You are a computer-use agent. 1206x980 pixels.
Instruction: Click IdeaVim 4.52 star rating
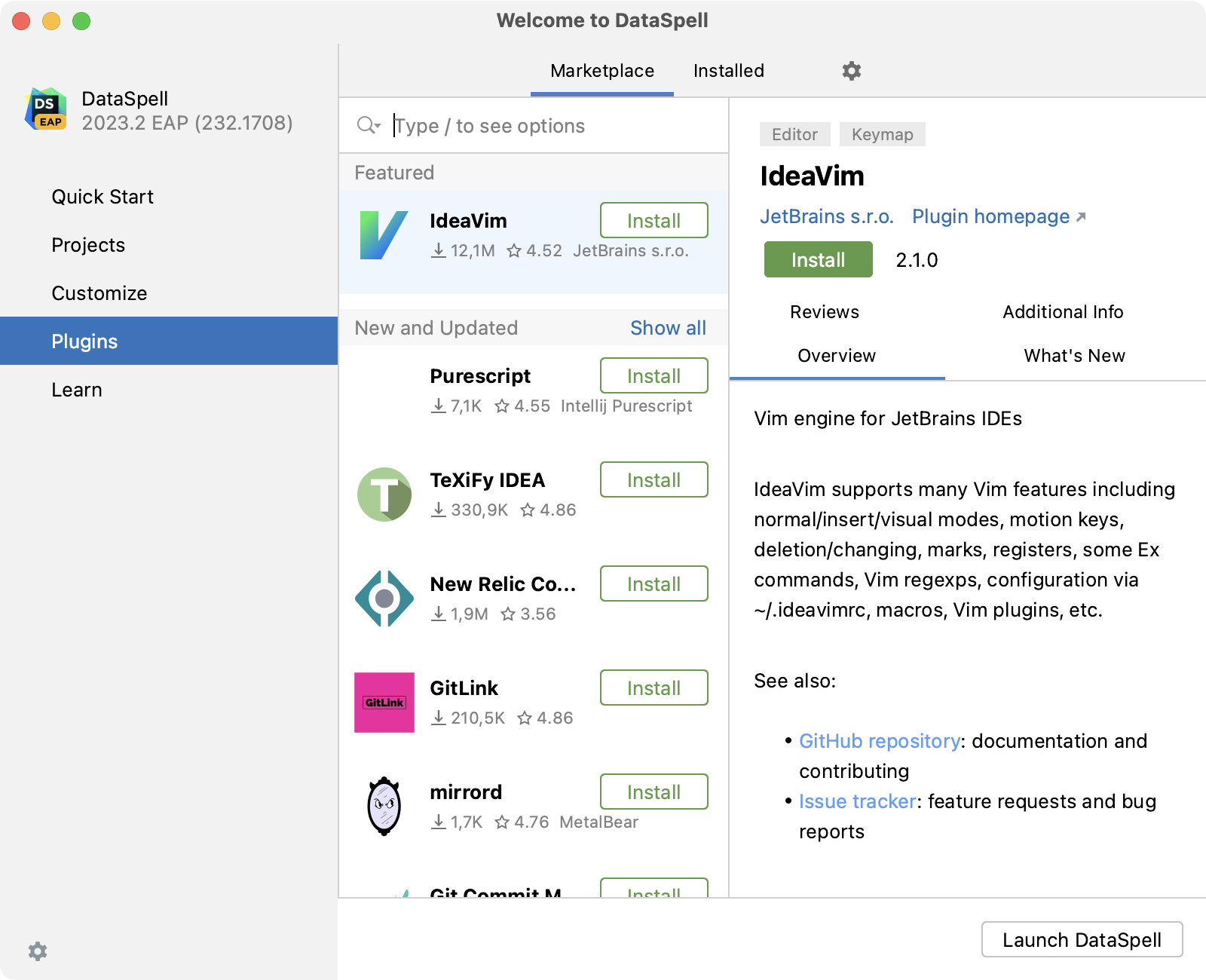pos(534,251)
